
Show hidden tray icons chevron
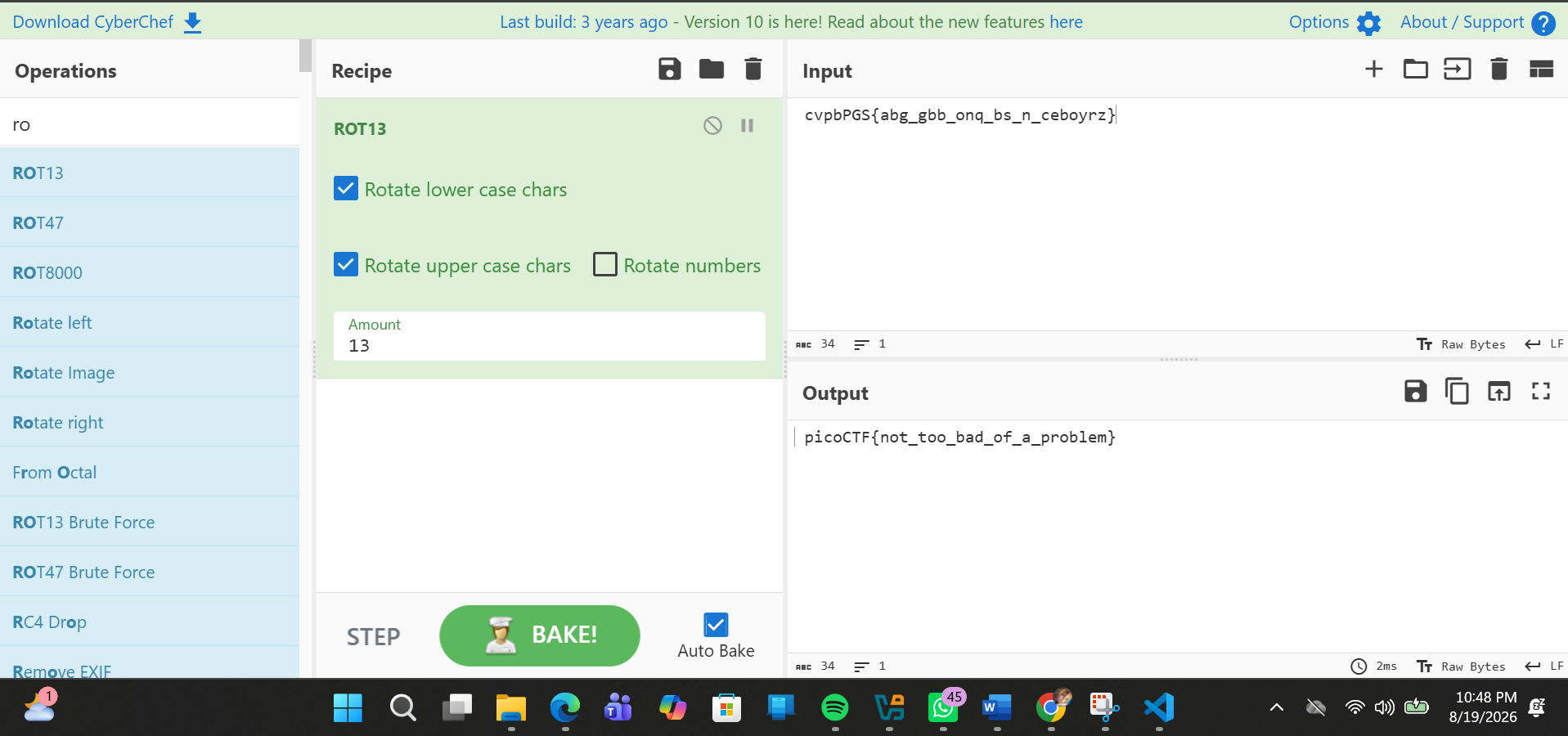click(1277, 707)
